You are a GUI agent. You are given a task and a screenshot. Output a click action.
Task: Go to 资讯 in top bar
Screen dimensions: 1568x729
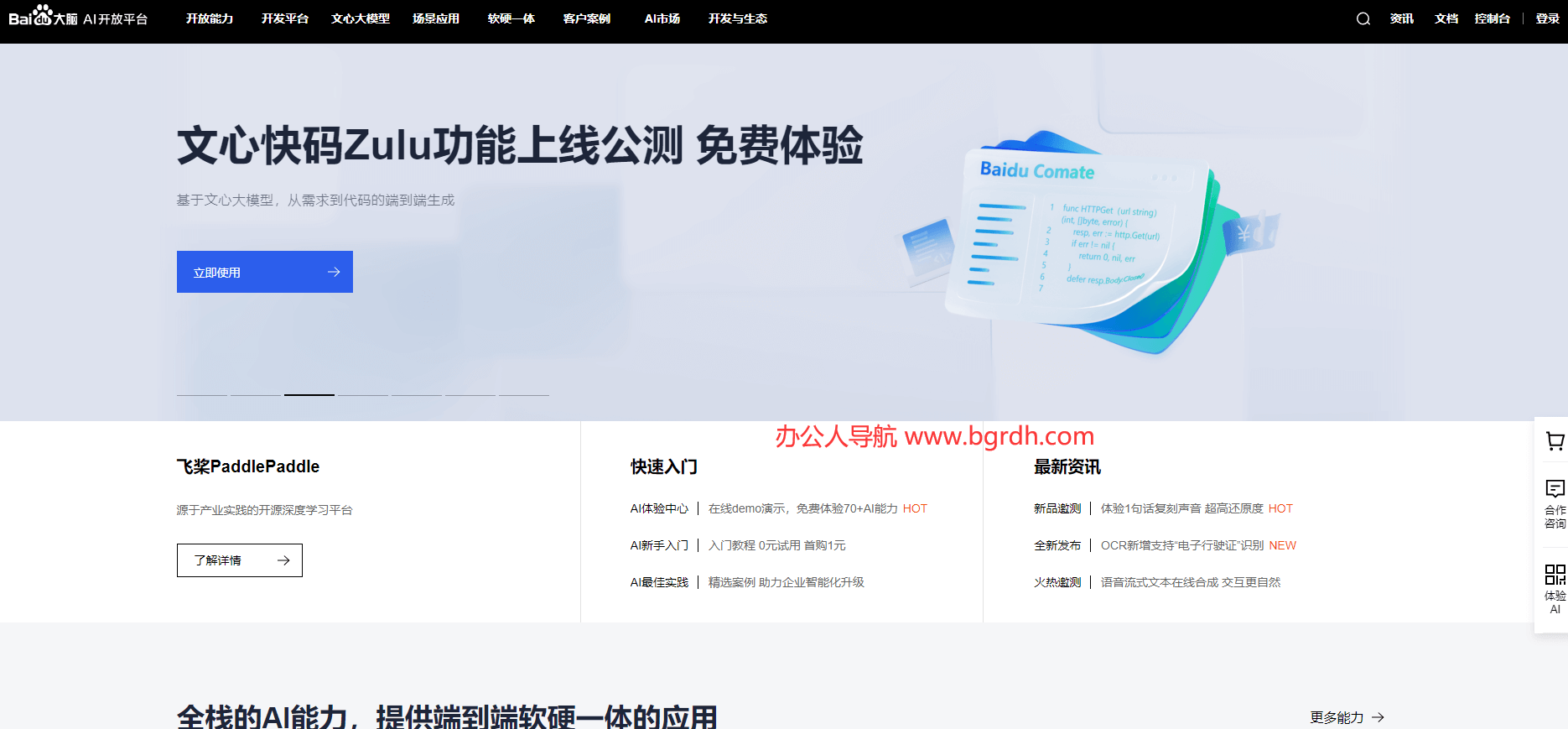point(1402,18)
